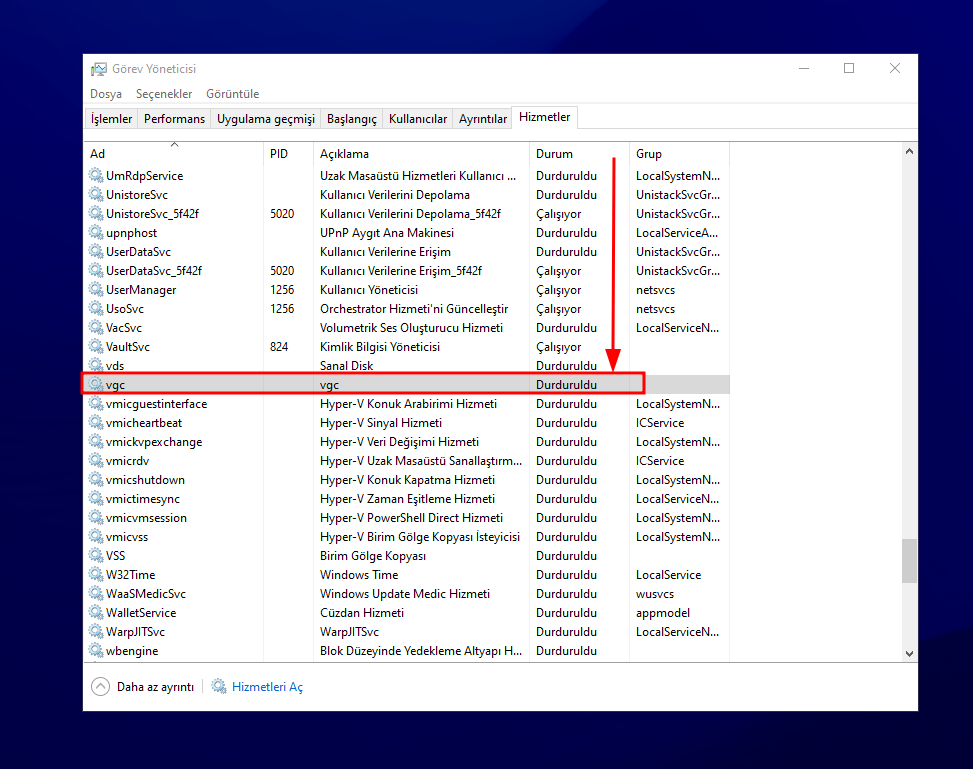The height and width of the screenshot is (769, 973).
Task: Click 'Cüzdan Hizmeti' description text
Action: click(x=362, y=613)
